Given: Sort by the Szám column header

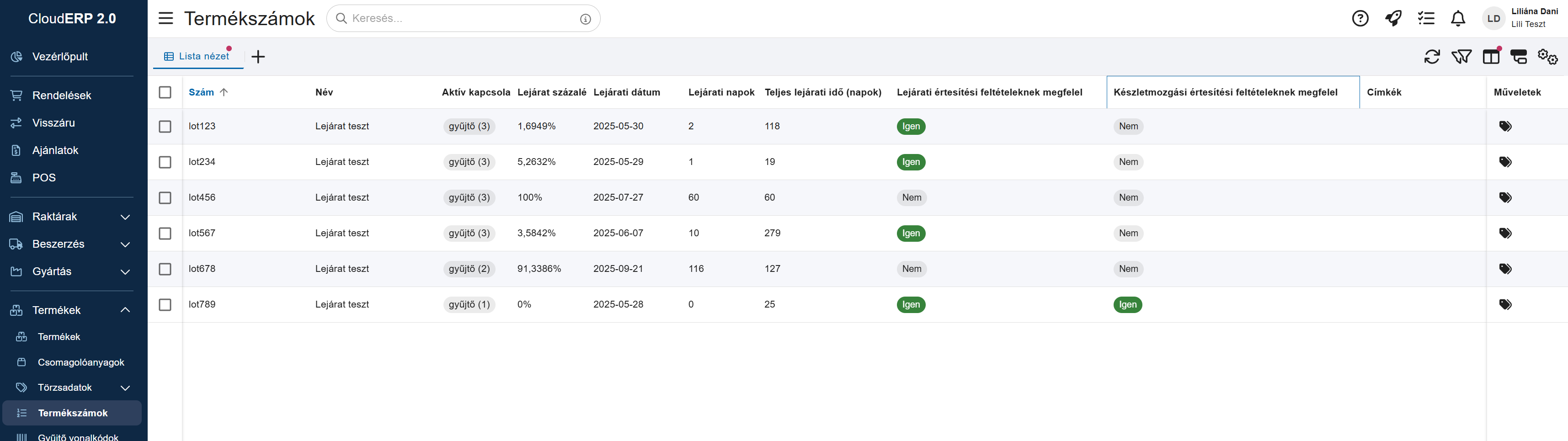Looking at the screenshot, I should [202, 92].
